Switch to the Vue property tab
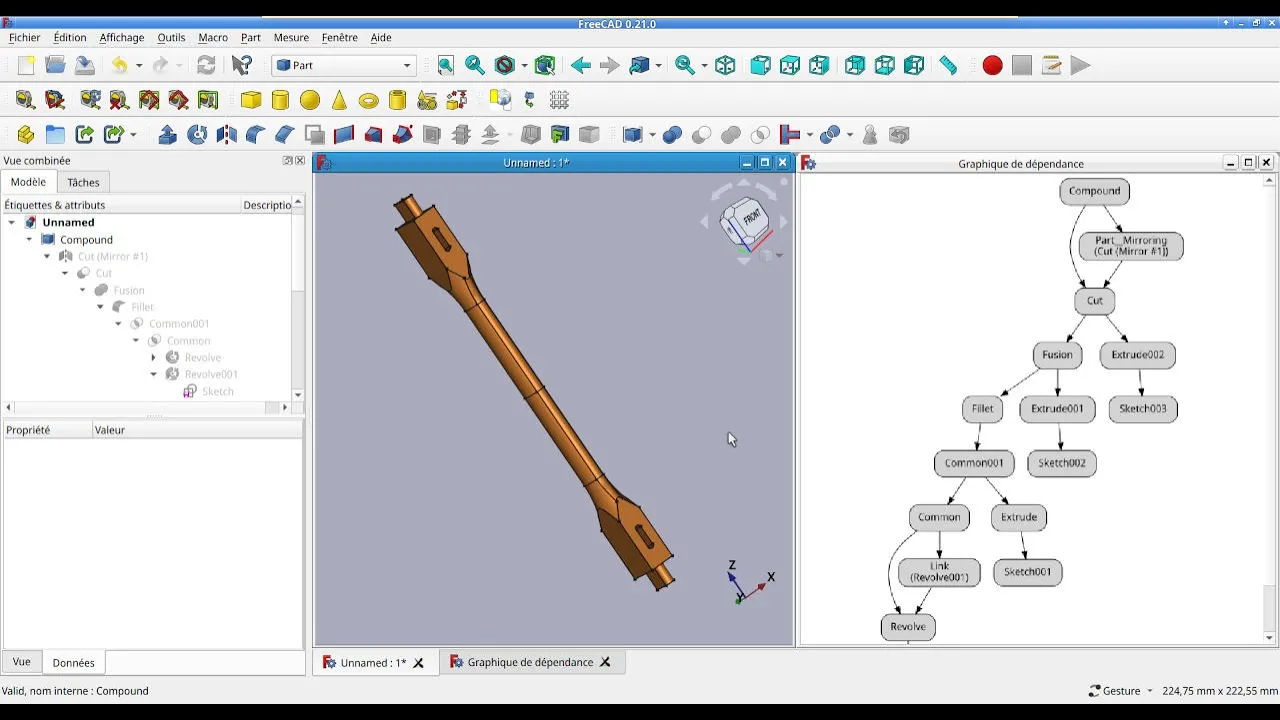 click(x=21, y=662)
